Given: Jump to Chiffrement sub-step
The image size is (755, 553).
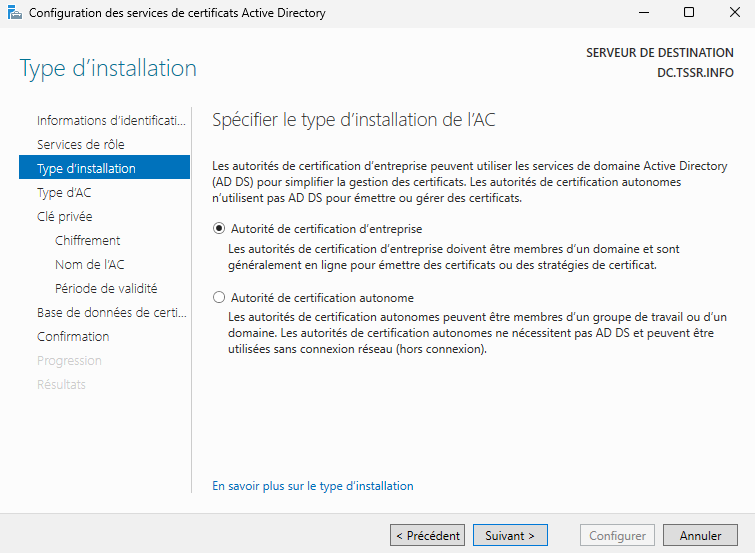Looking at the screenshot, I should (88, 240).
